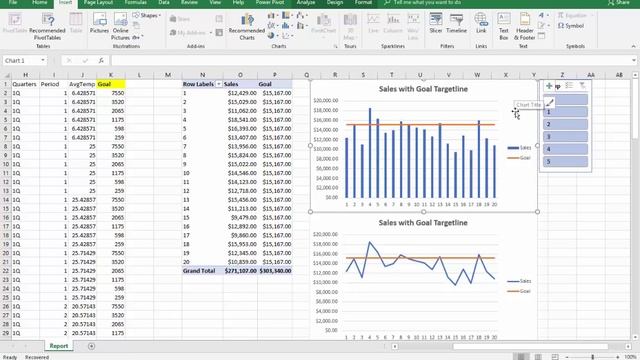Screen dimensions: 640x360
Task: Click the Name Box showing Chart 1
Action: [x=21, y=60]
